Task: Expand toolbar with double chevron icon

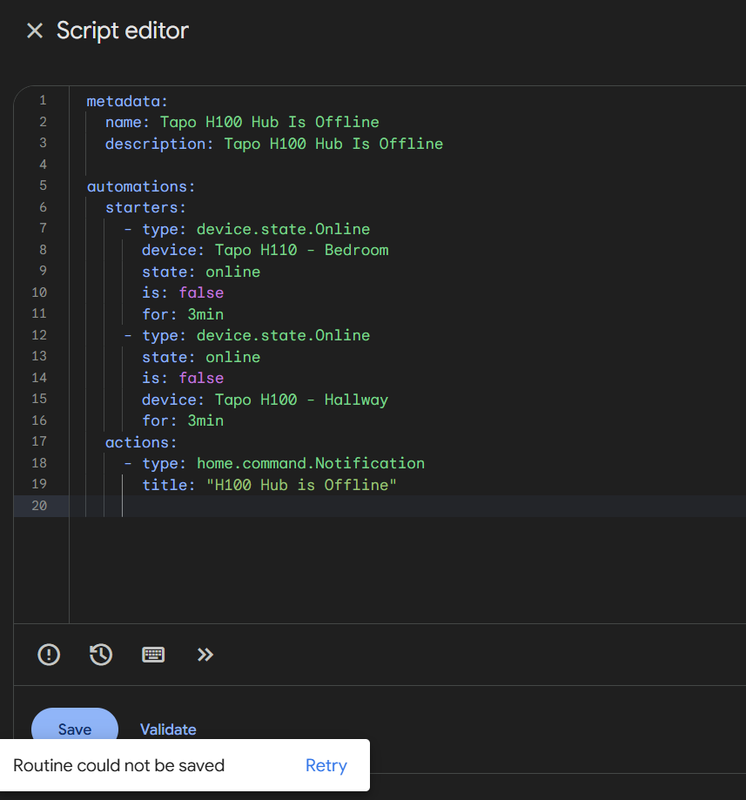Action: [x=205, y=655]
